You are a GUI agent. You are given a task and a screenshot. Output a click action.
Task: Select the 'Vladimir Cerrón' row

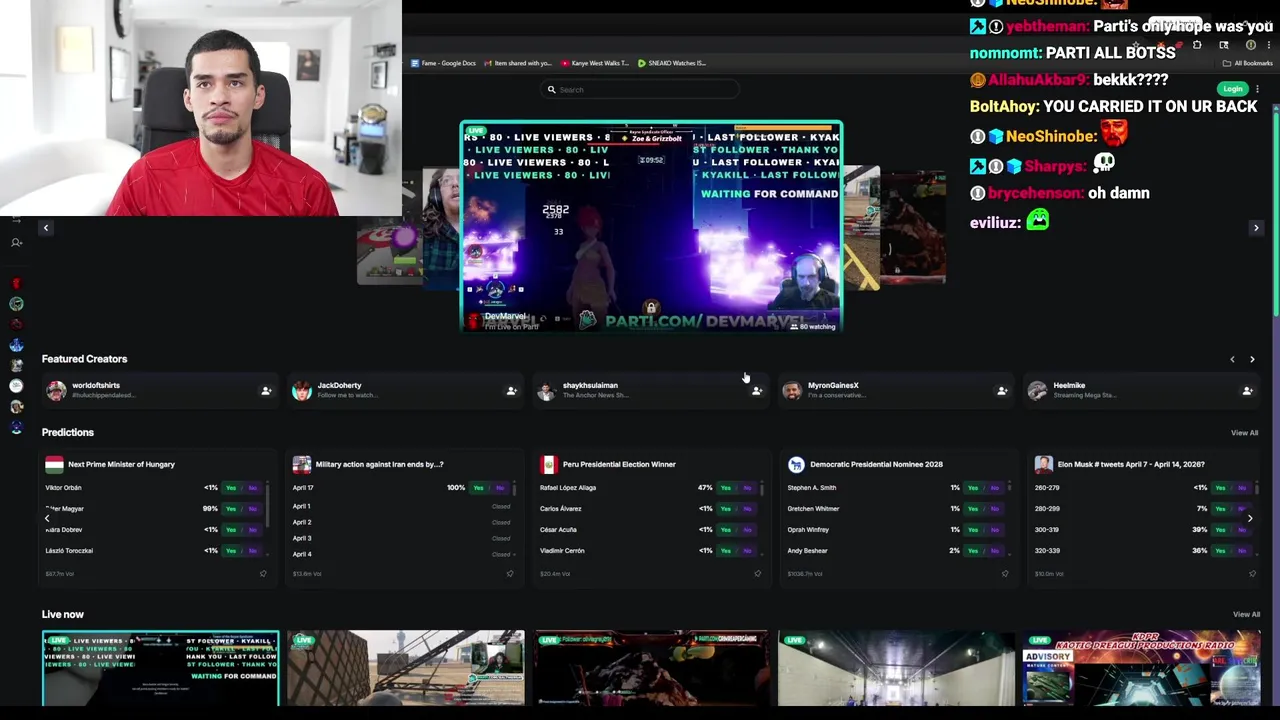point(650,551)
